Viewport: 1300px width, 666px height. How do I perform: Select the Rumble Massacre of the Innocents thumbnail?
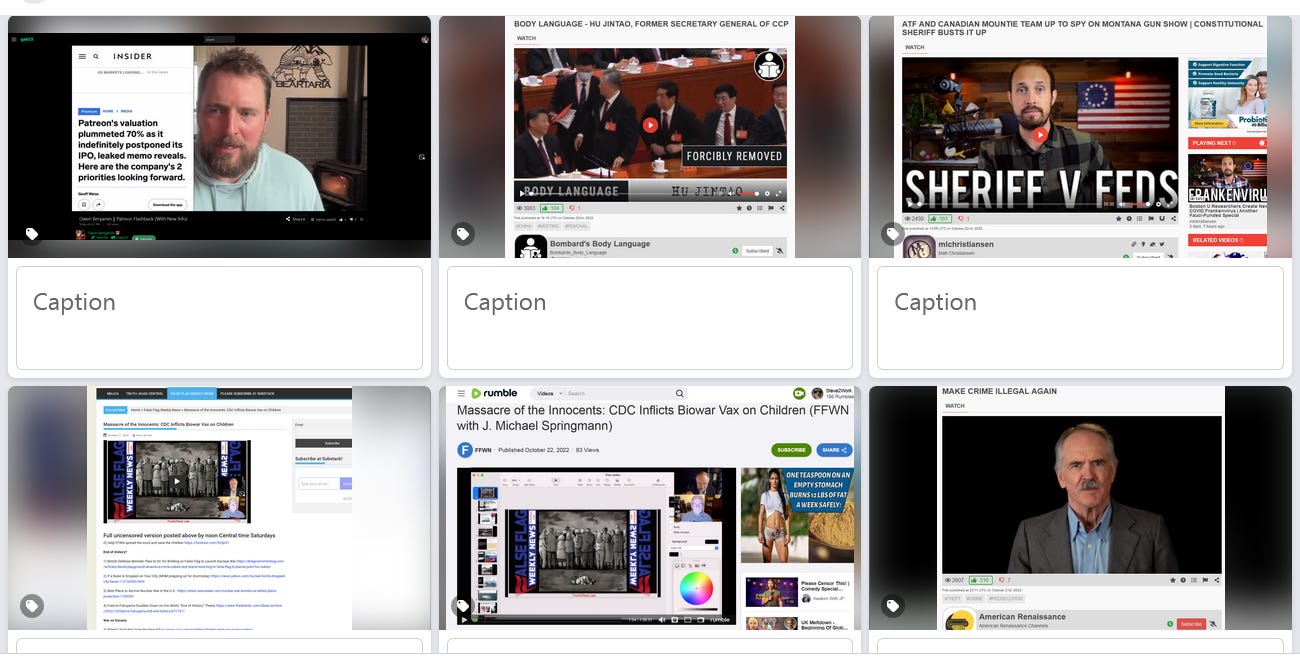pos(650,508)
